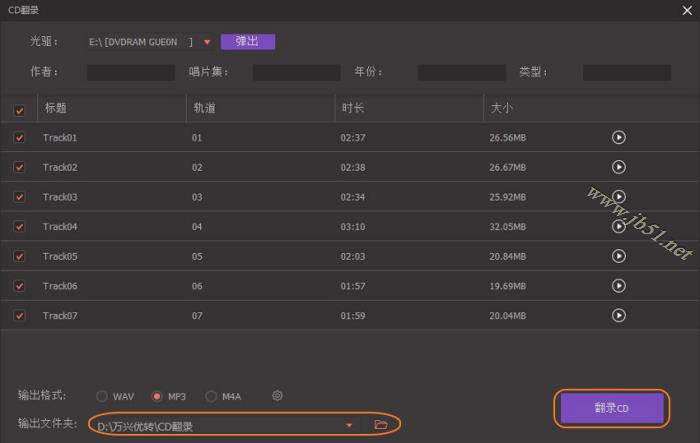700x443 pixels.
Task: Click size 20.84MB of Track05
Action: click(x=508, y=256)
